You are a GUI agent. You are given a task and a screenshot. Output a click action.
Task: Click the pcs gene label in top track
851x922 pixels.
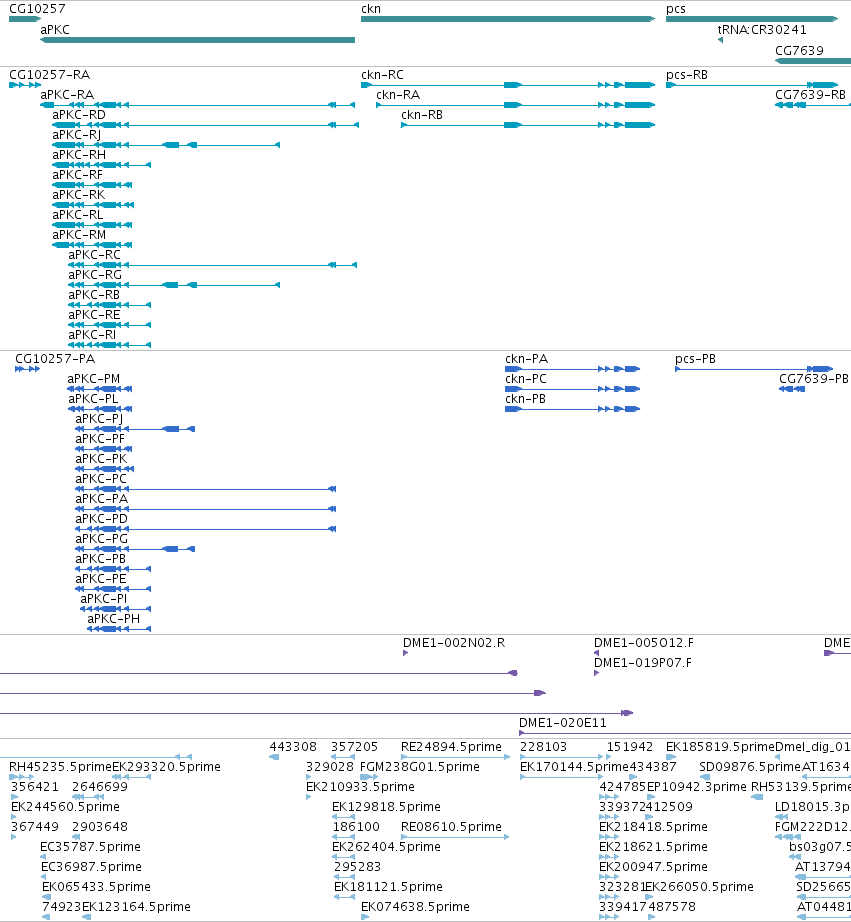(676, 9)
